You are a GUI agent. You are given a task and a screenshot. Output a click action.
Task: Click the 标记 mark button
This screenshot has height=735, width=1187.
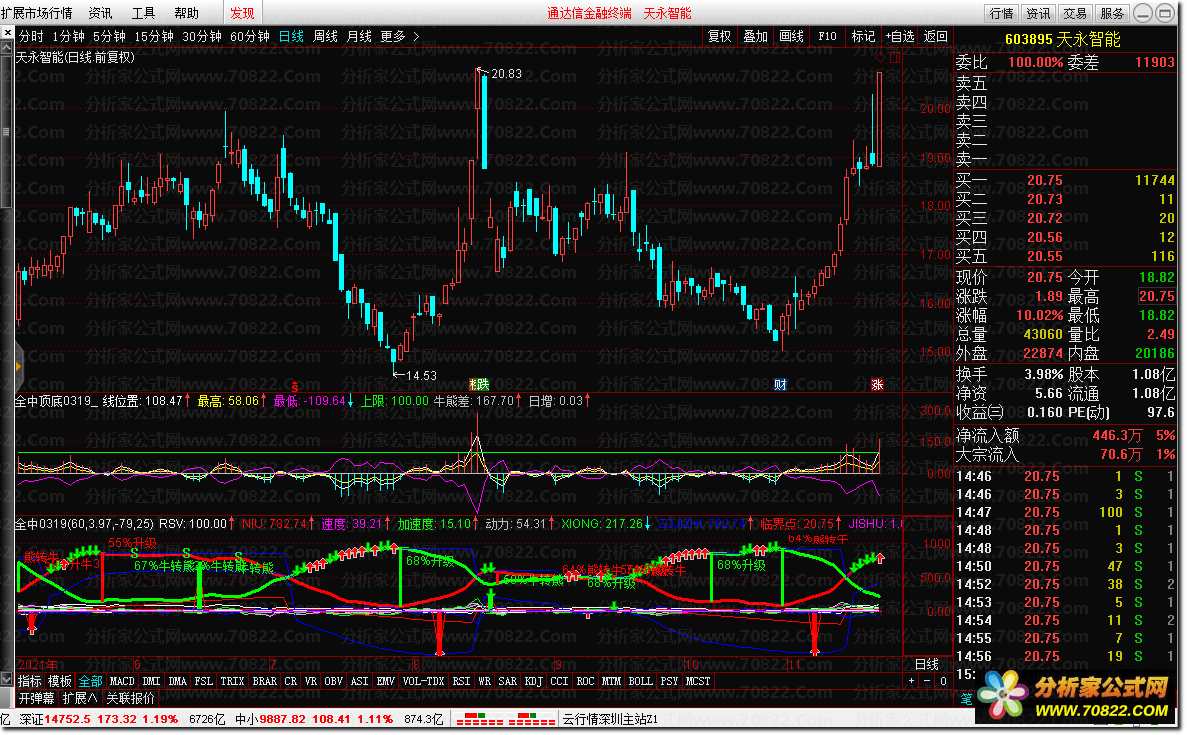(x=863, y=36)
